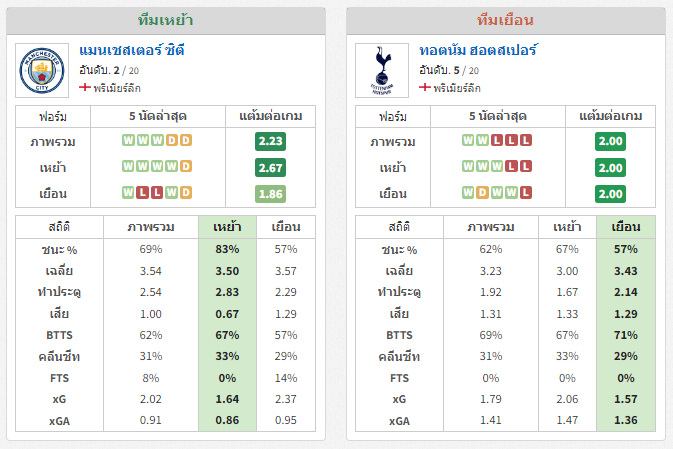The width and height of the screenshot is (673, 449).
Task: Open พรีเมียร์ลีก league link under Tottenham
Action: point(457,88)
